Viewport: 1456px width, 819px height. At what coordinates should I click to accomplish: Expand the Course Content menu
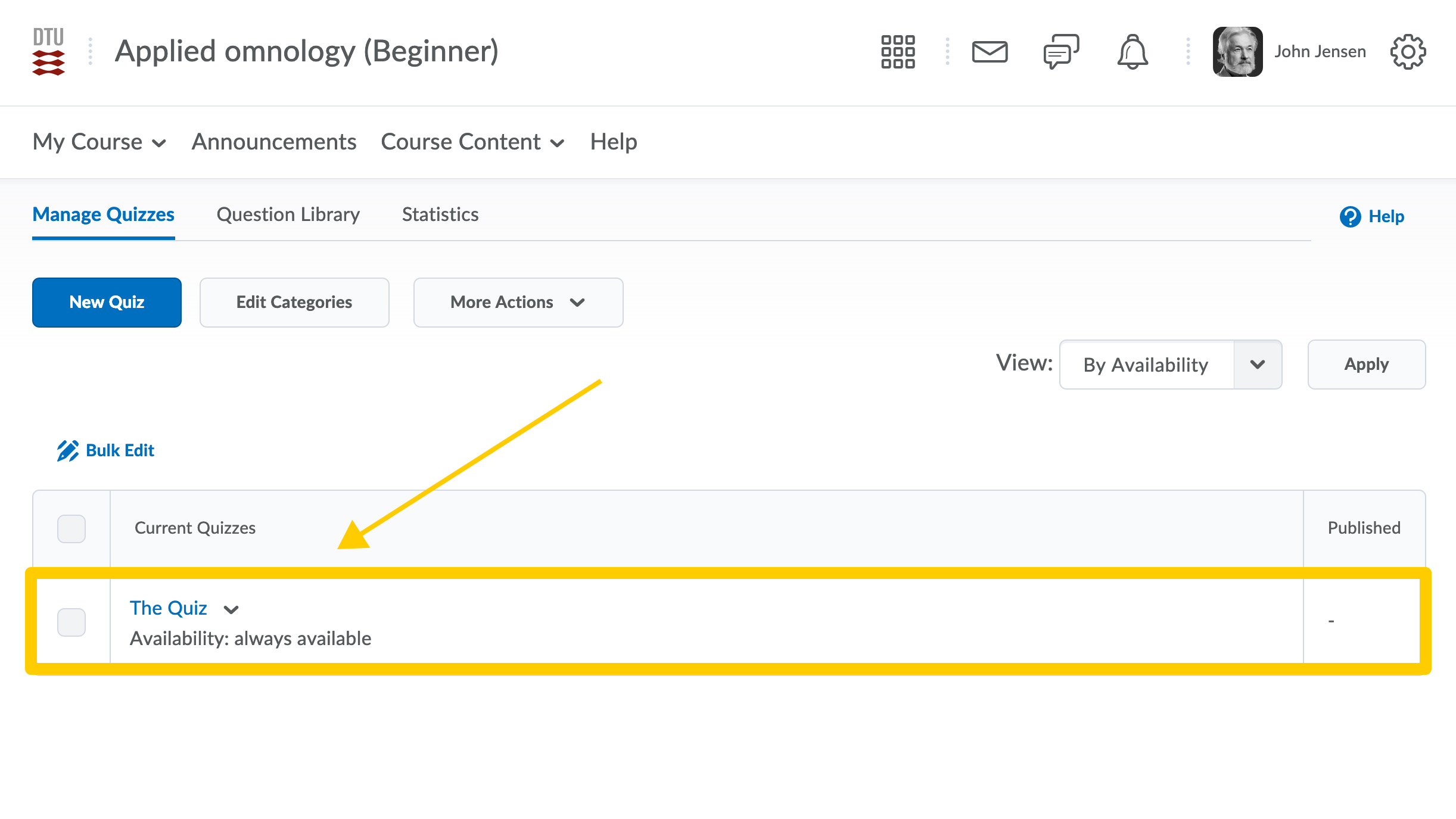[472, 142]
